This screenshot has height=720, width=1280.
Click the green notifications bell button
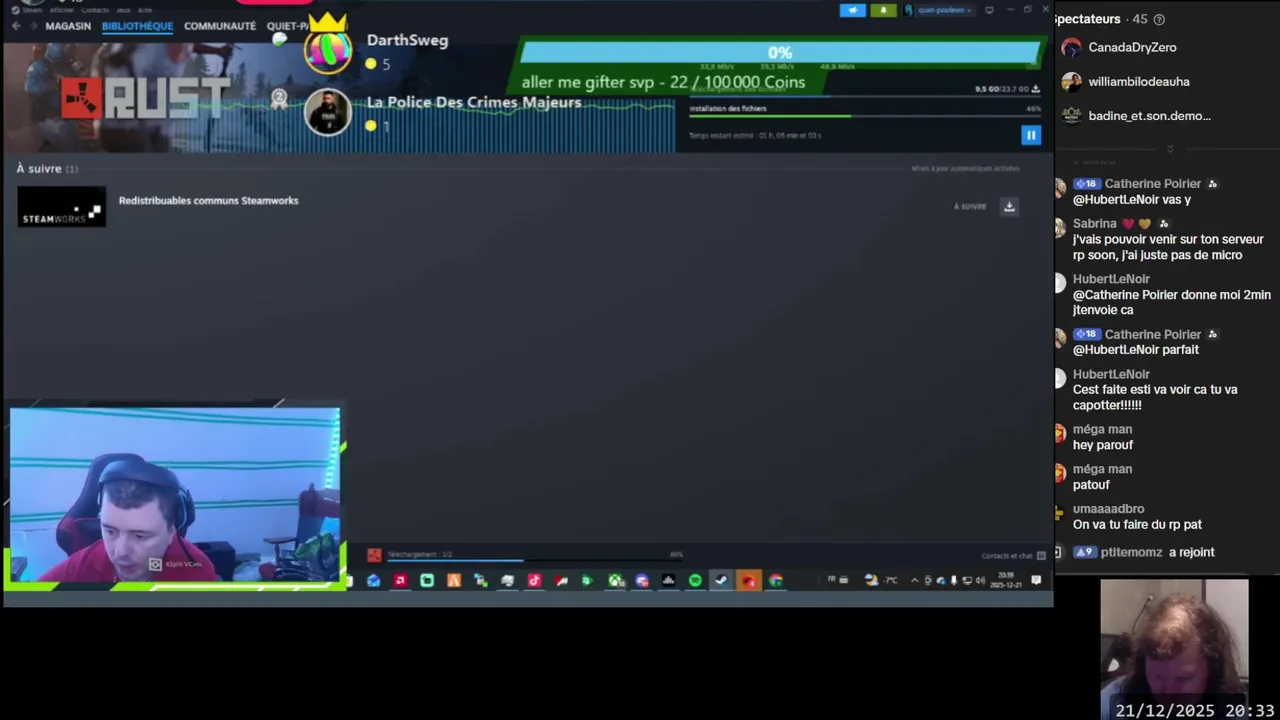[x=883, y=10]
